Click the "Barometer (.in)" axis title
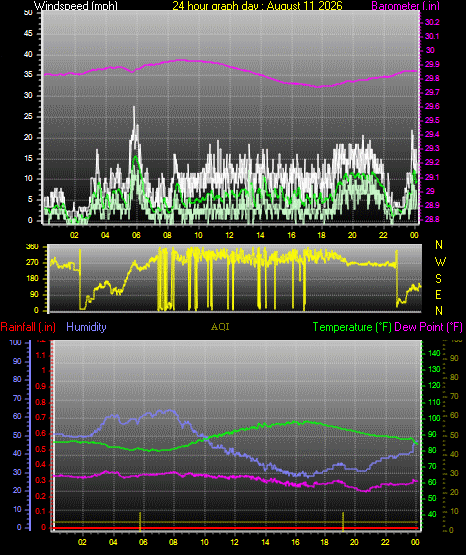This screenshot has width=466, height=555. point(405,6)
